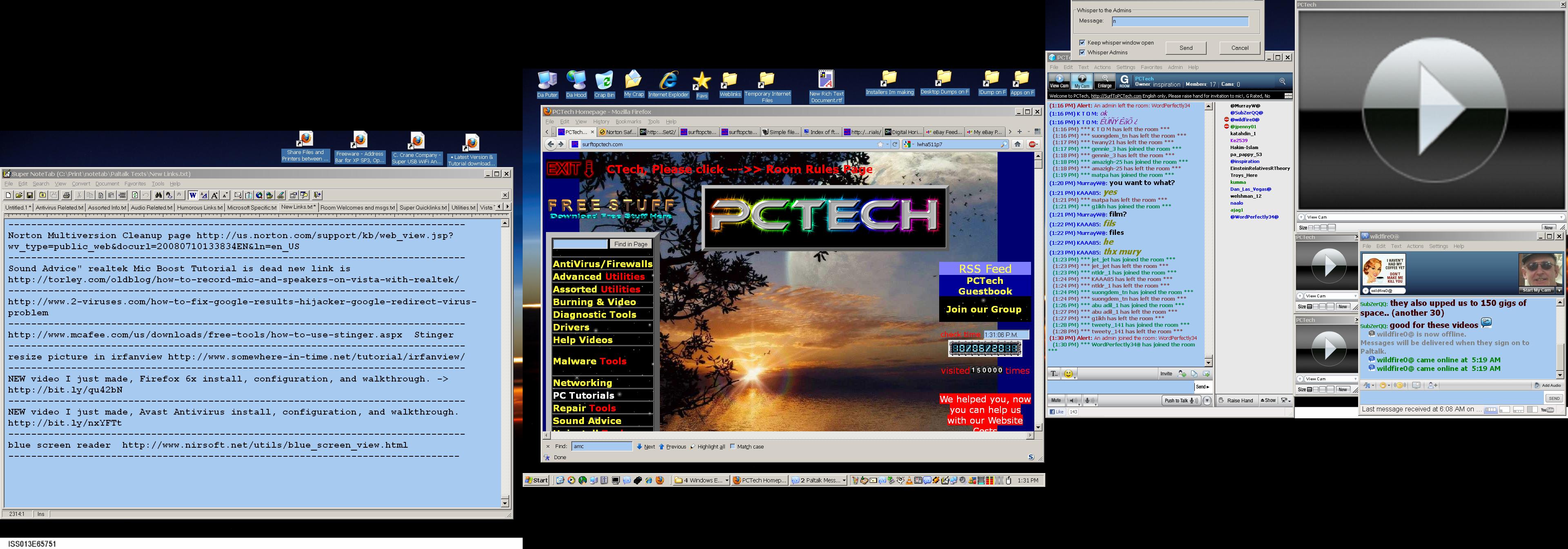Click the magnifier icon at right of PCTech header

coord(1282,81)
